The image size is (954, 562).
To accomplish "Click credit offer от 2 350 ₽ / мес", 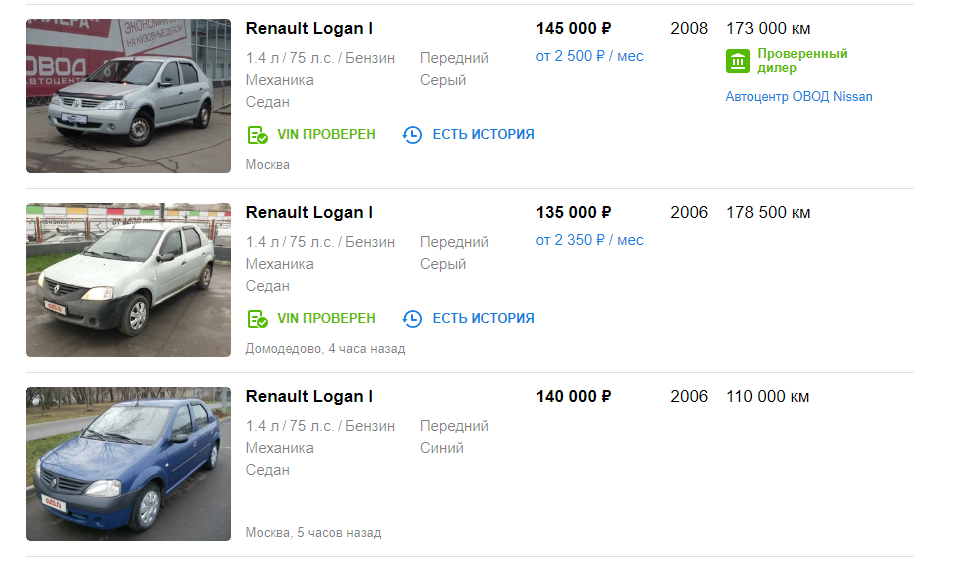I will pos(589,240).
